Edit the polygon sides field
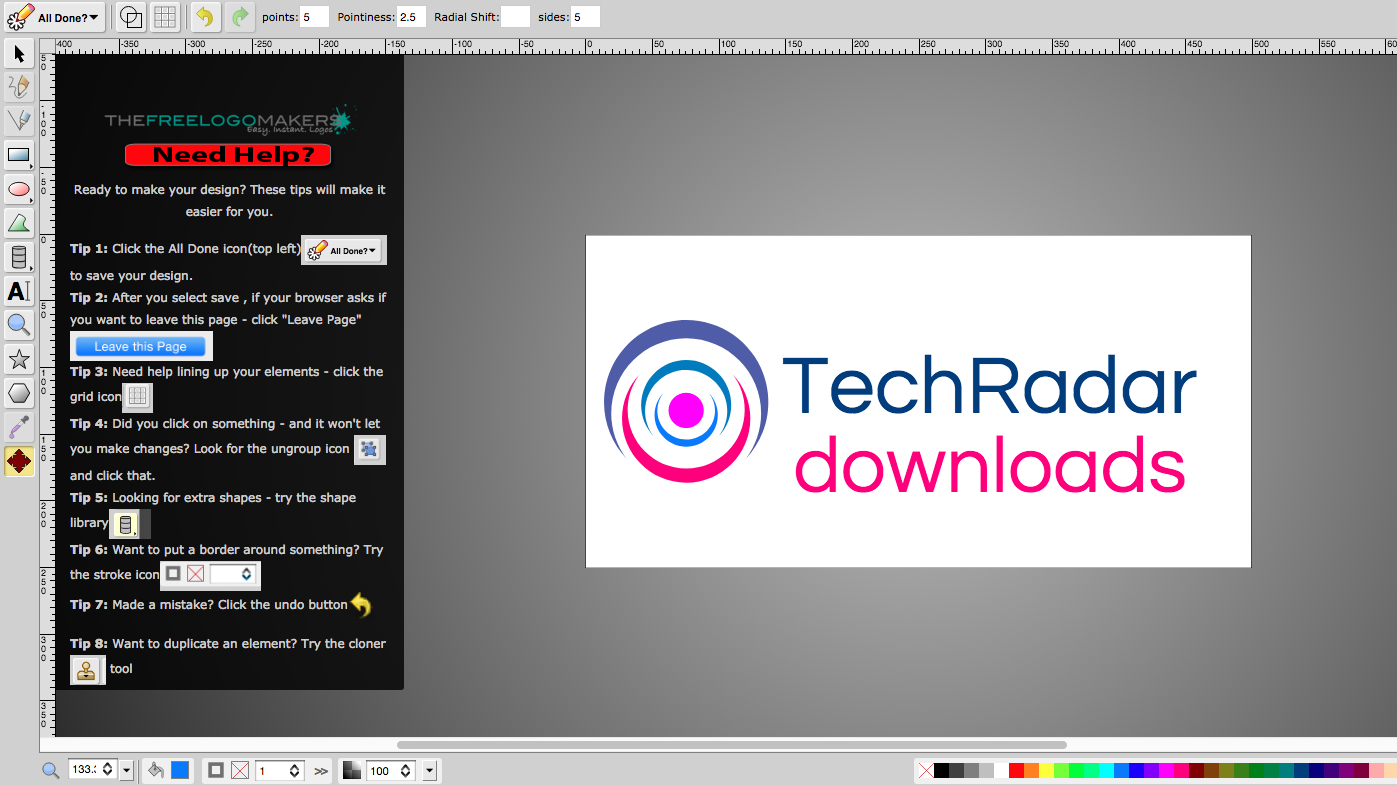Image resolution: width=1397 pixels, height=786 pixels. (x=585, y=17)
